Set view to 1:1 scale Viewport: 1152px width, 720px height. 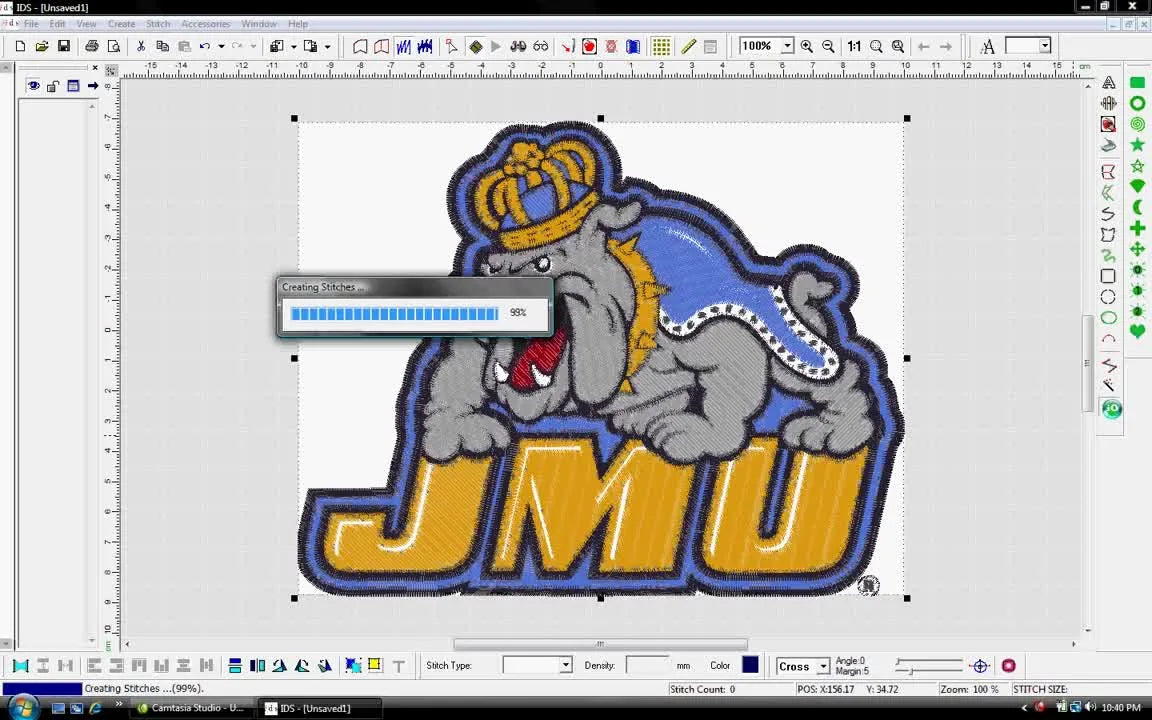854,46
